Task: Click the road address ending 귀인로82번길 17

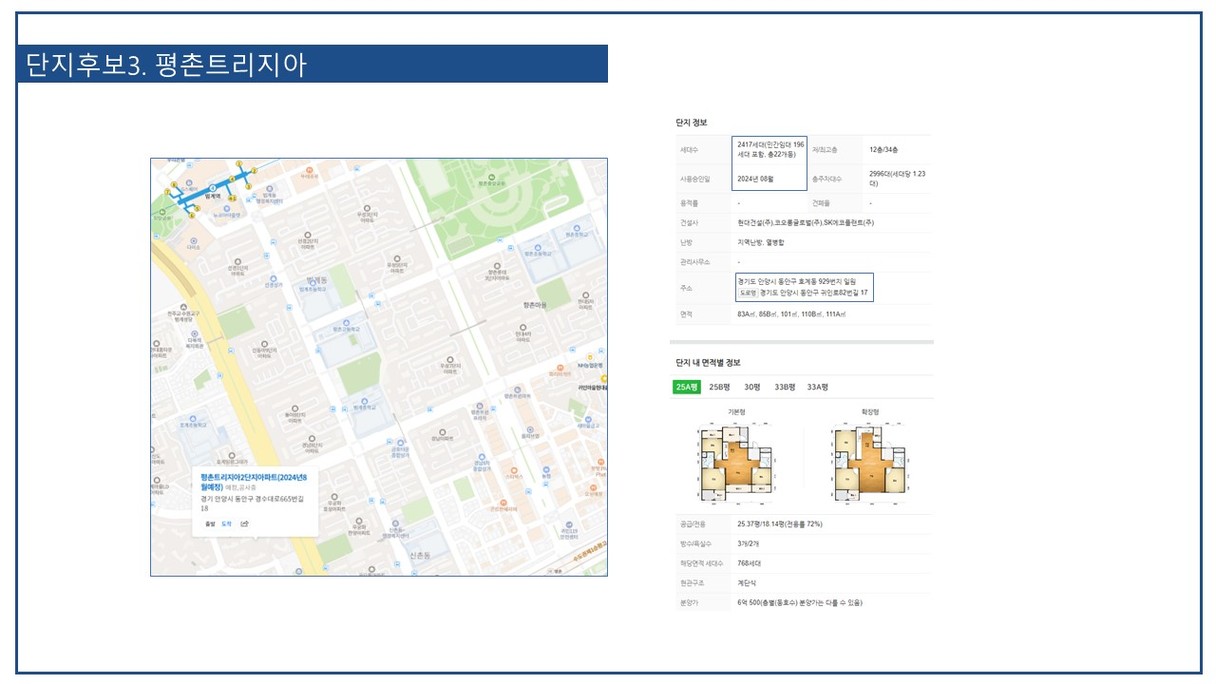Action: tap(814, 294)
